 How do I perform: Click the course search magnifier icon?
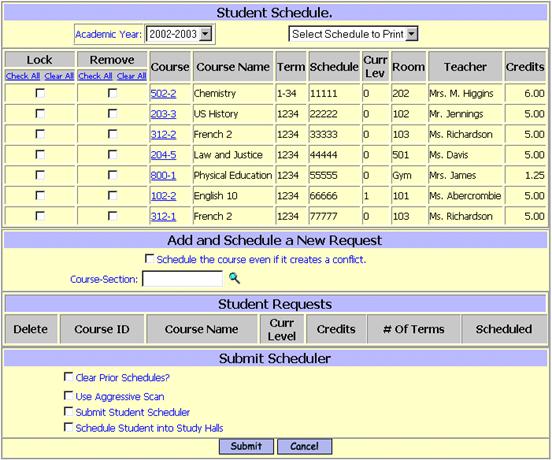(x=234, y=278)
